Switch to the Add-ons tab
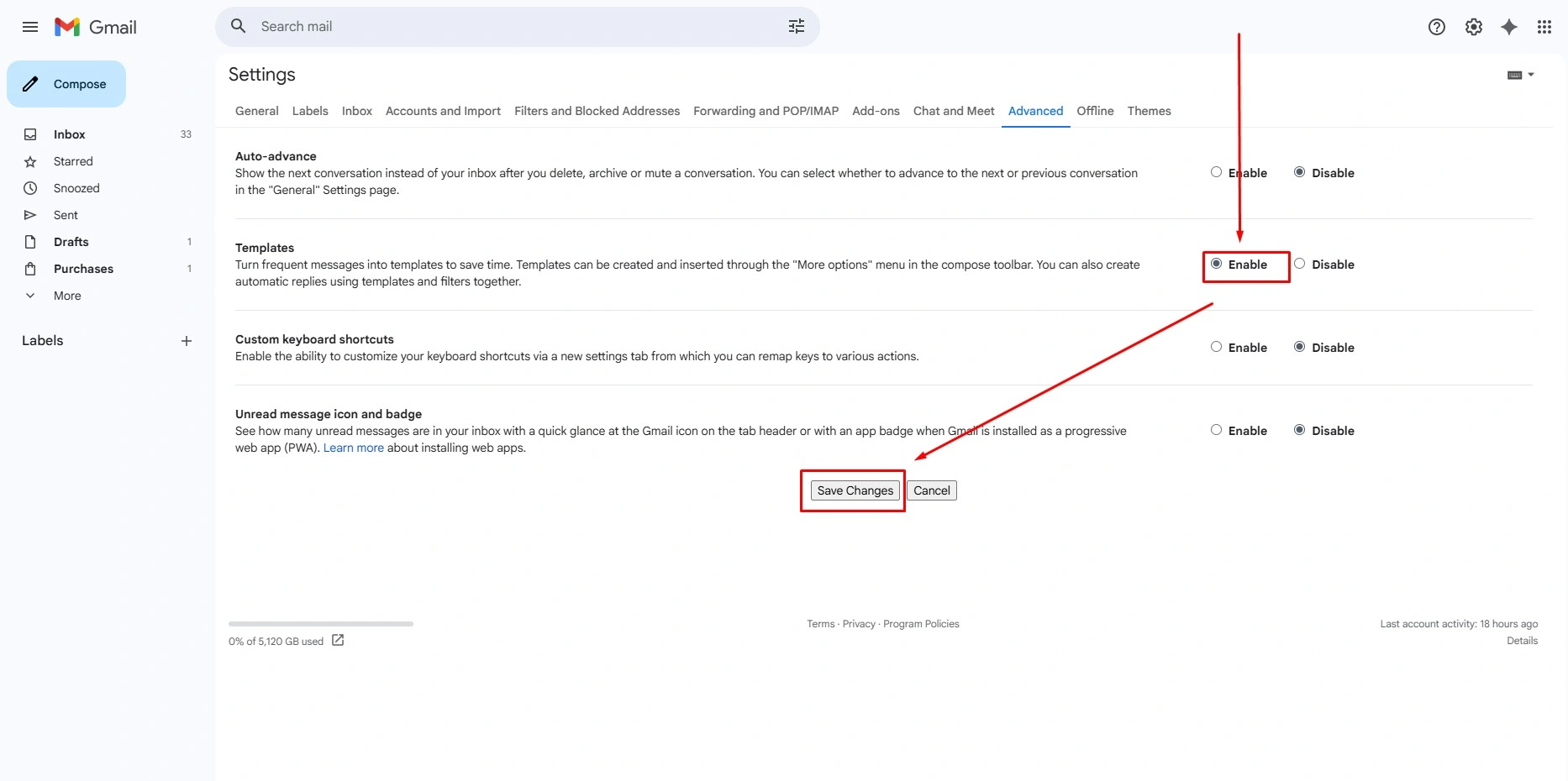Image resolution: width=1568 pixels, height=781 pixels. (876, 111)
